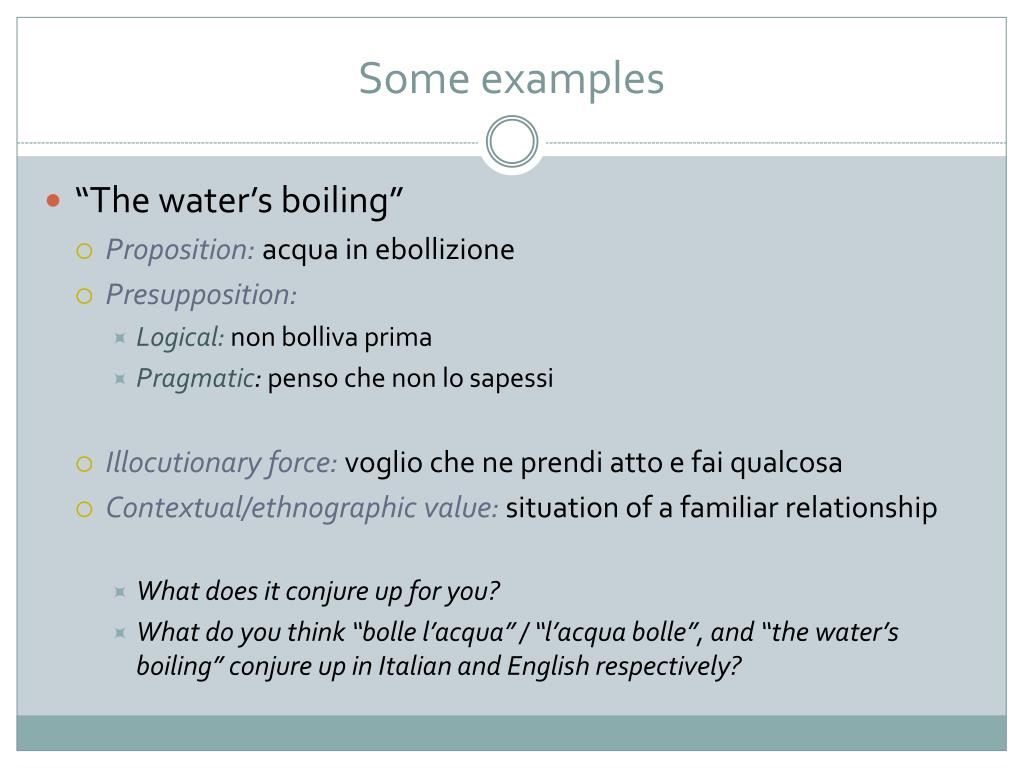Click "voglio che ne prendi atto e fai qualcosa"
This screenshot has width=1024, height=768.
594,463
